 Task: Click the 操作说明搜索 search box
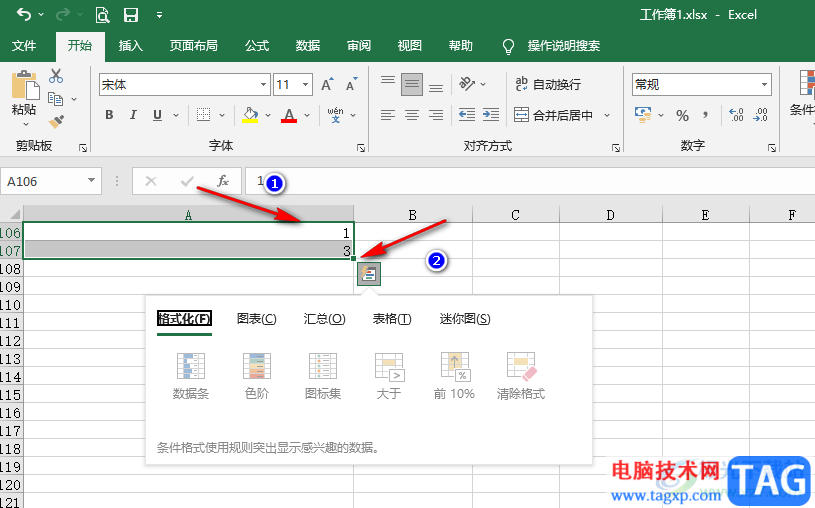[563, 46]
